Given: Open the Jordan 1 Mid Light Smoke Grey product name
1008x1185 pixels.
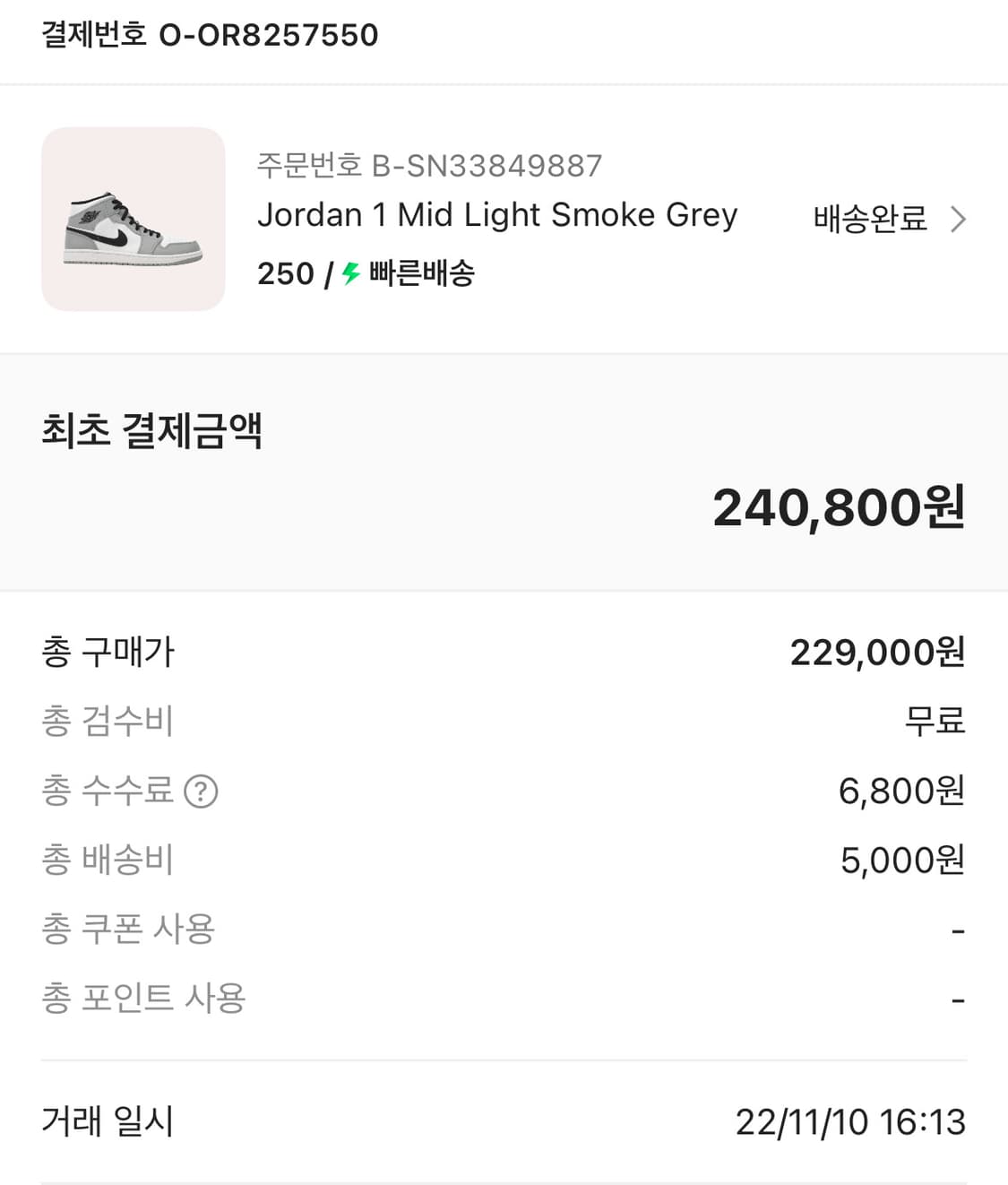Looking at the screenshot, I should coord(497,215).
